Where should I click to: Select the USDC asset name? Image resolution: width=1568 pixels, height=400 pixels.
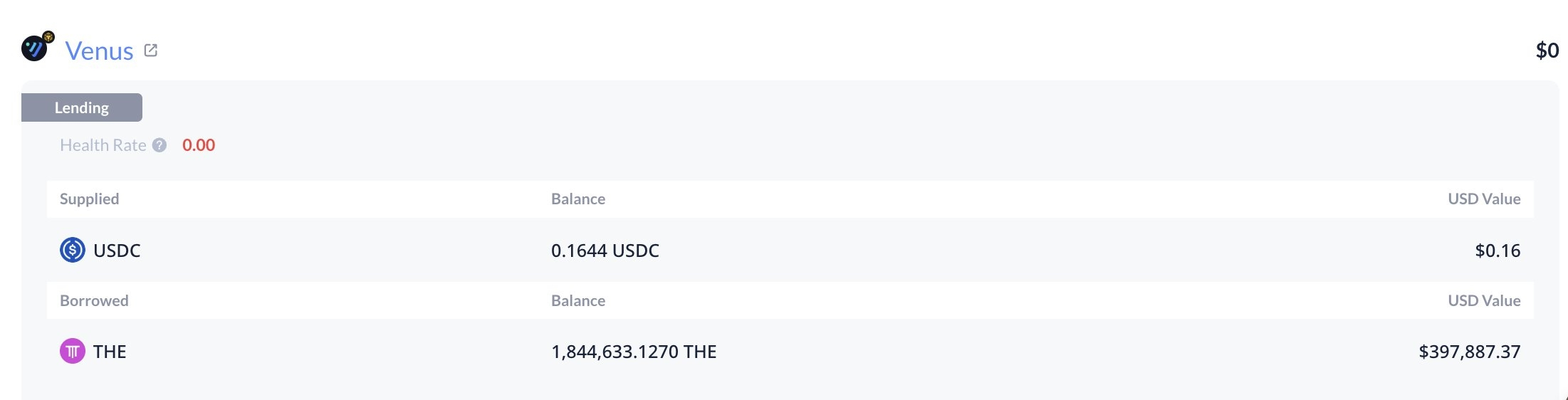click(x=117, y=251)
